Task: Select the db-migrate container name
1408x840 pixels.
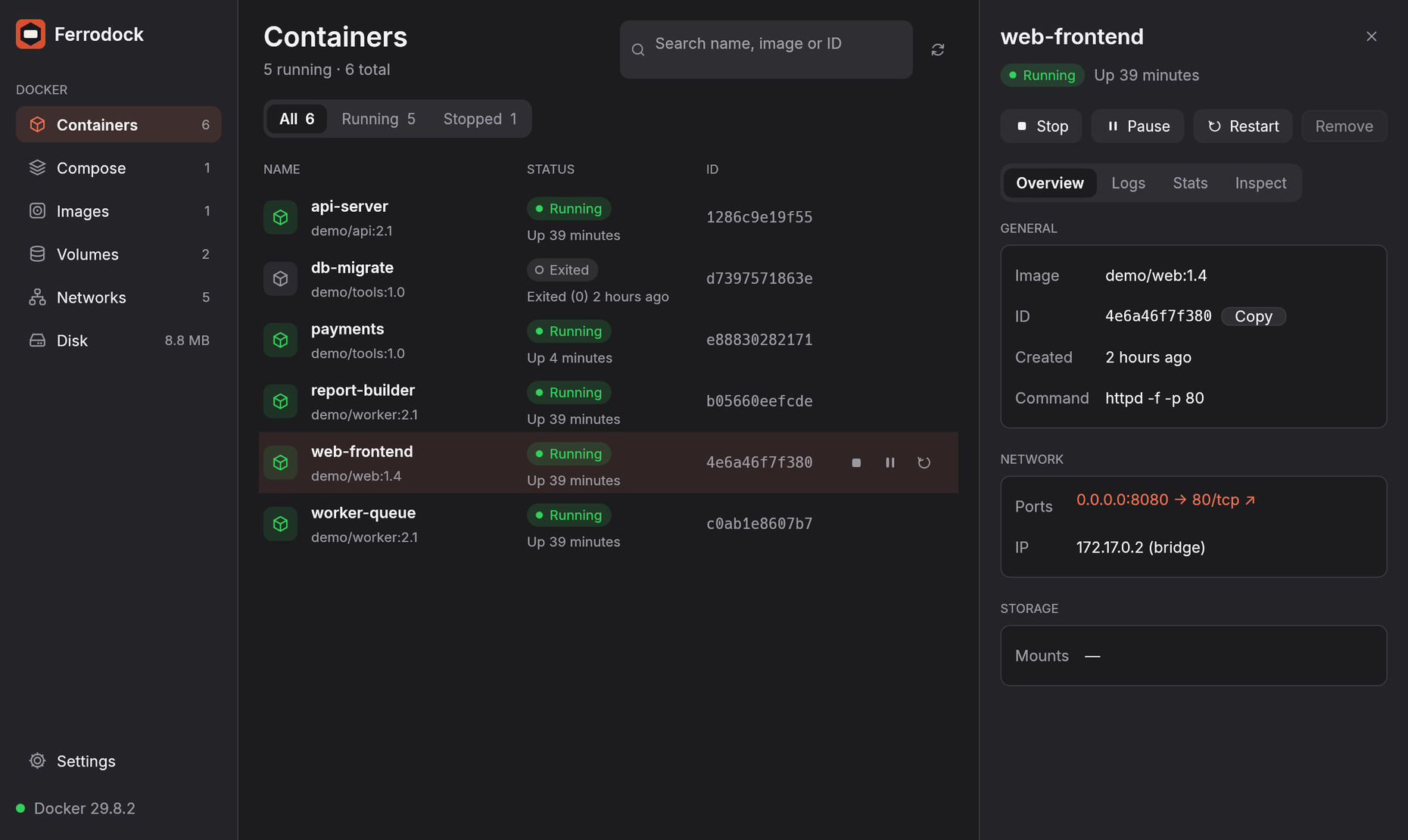Action: pyautogui.click(x=352, y=268)
